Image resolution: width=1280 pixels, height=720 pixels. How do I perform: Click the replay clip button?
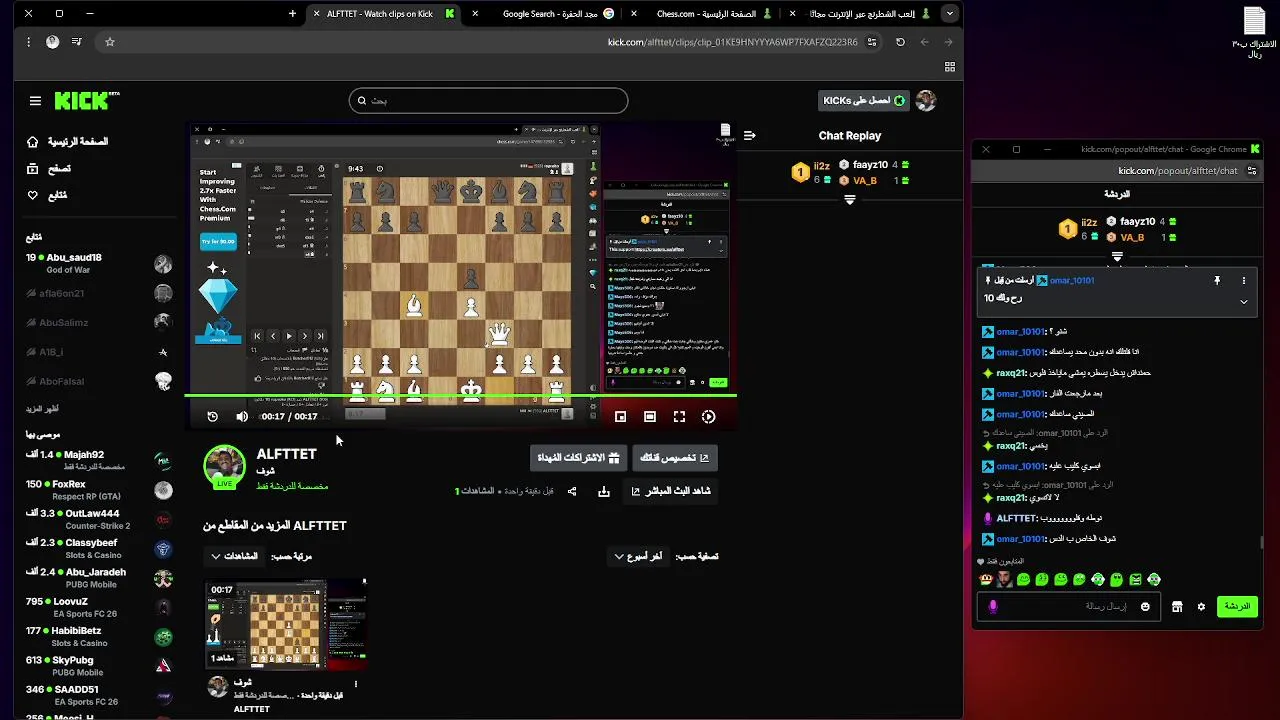pos(212,417)
